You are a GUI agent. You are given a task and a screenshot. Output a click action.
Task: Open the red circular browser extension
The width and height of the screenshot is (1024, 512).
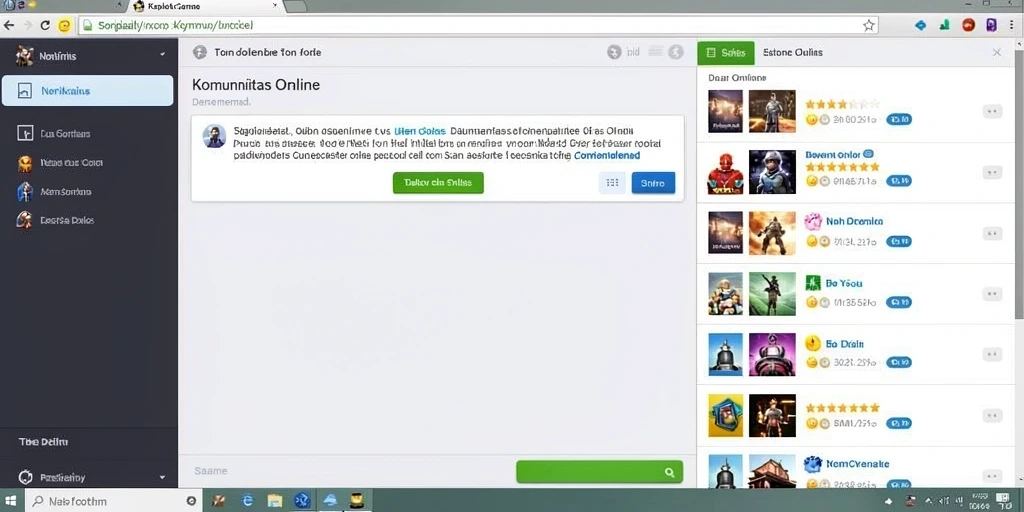point(968,25)
